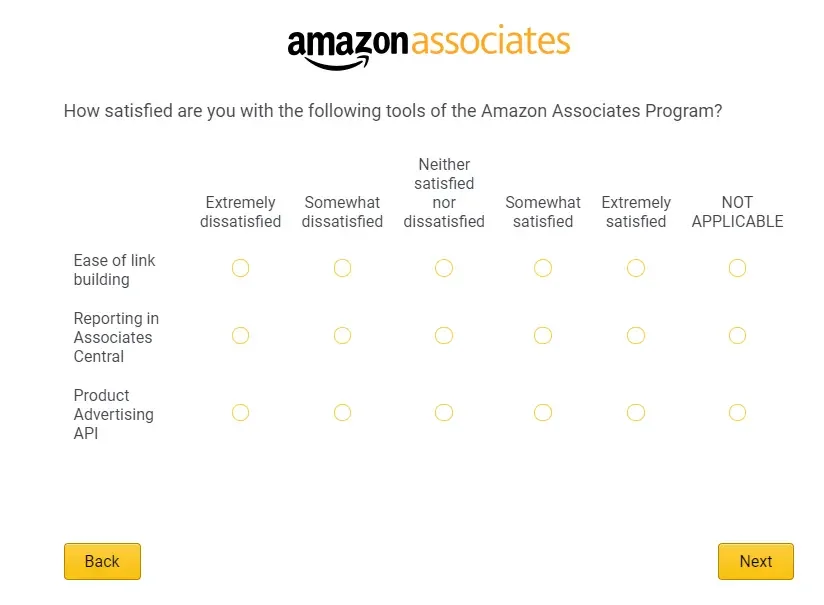Rate Product Advertising API Extremely dissatisfied
Image resolution: width=824 pixels, height=605 pixels.
(240, 413)
